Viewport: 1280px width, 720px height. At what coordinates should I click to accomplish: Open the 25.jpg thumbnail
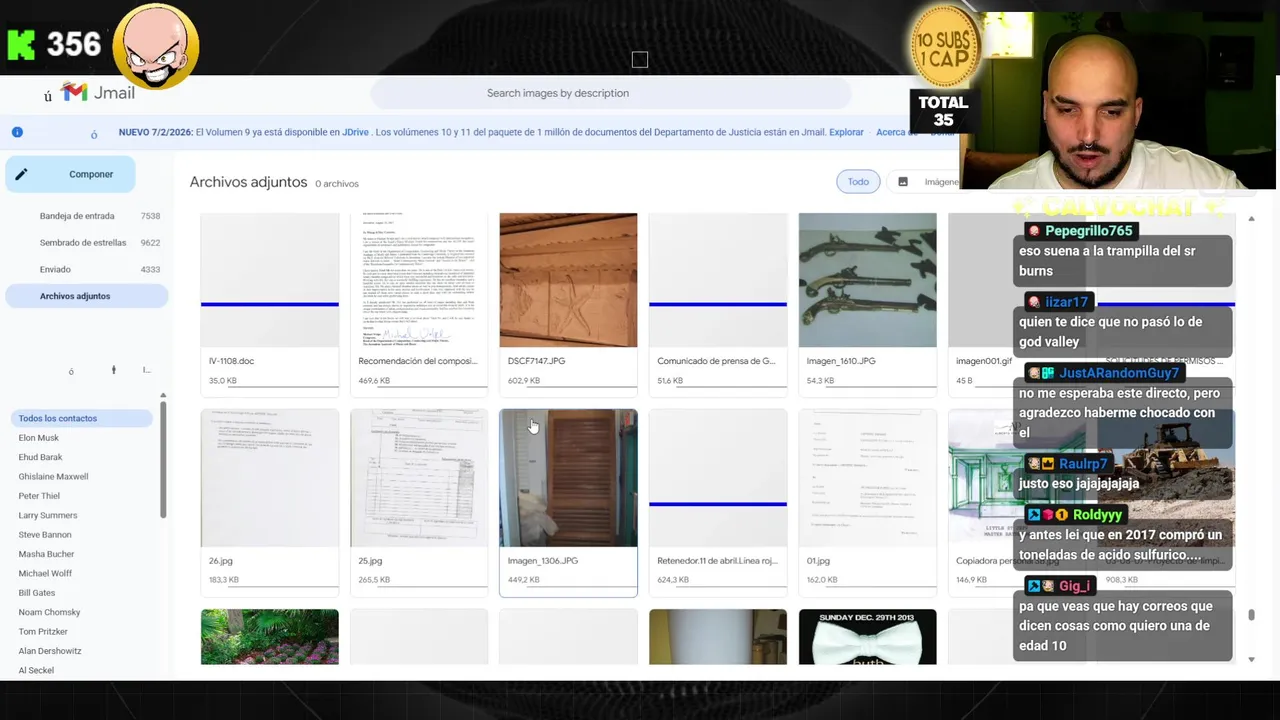pos(419,478)
